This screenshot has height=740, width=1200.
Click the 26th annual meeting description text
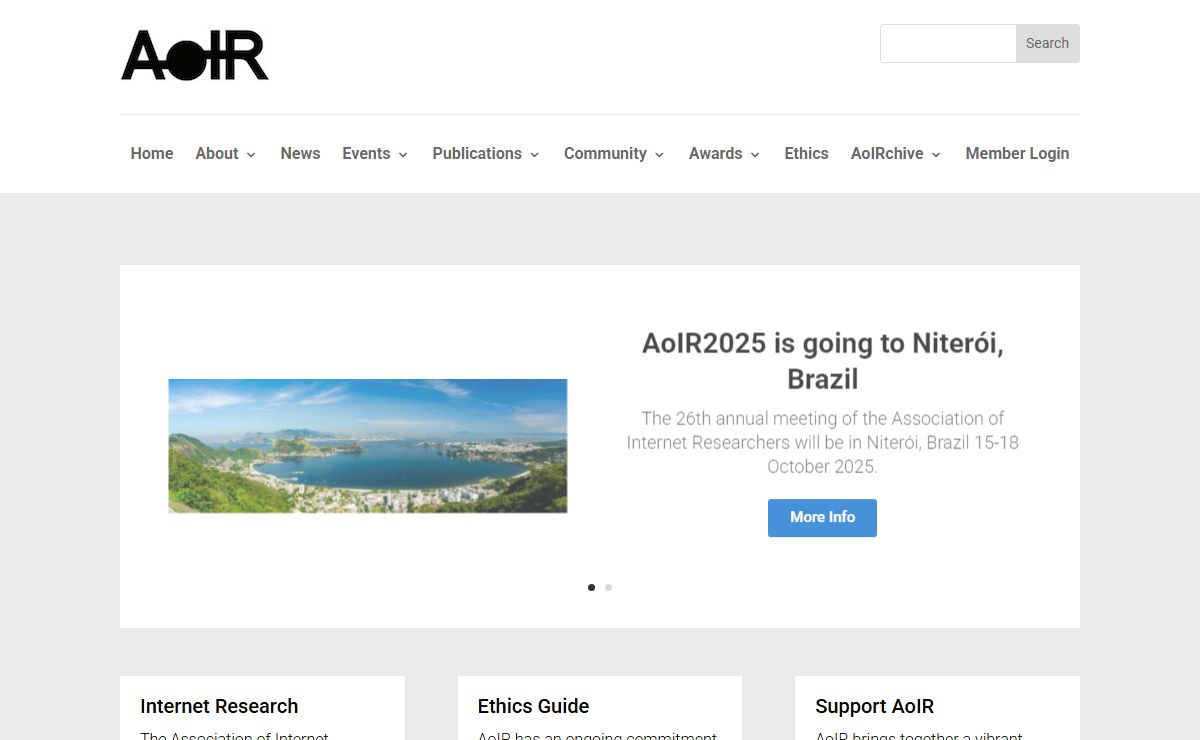click(x=823, y=442)
